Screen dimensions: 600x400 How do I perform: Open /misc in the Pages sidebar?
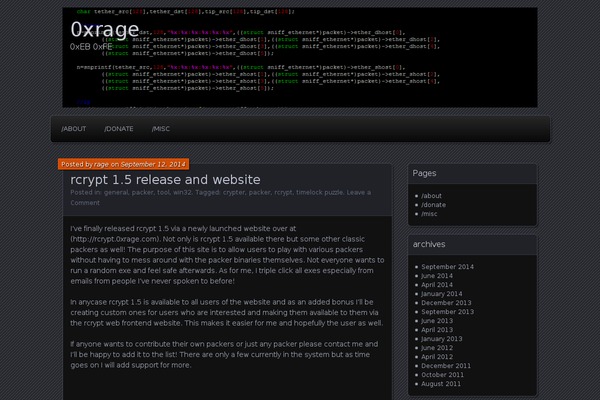[x=429, y=214]
